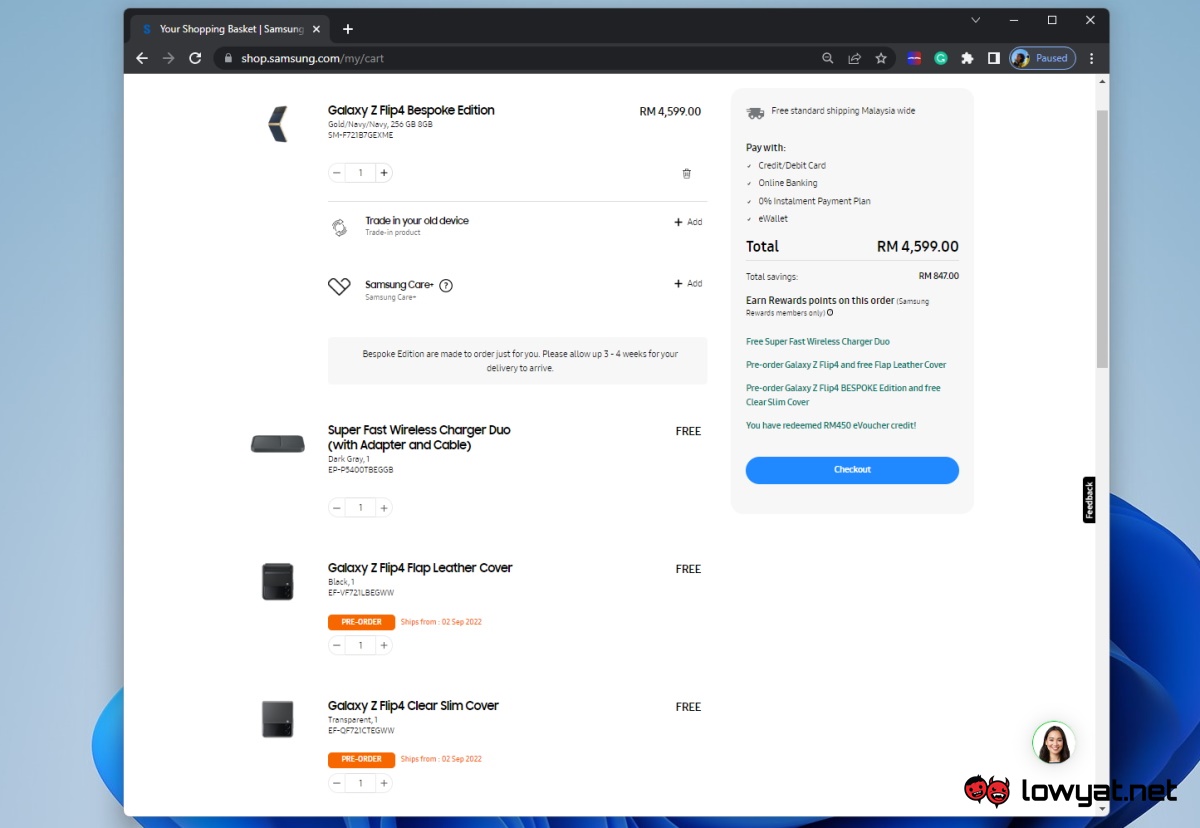
Task: Open Super Fast Wireless Charger Duo title
Action: (419, 437)
